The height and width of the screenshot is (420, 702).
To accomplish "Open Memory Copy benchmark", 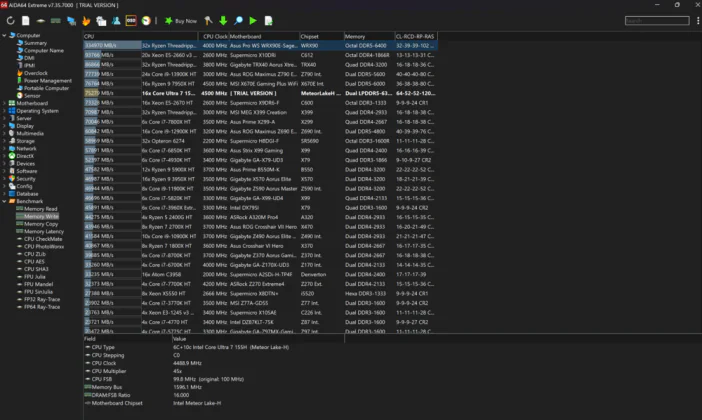I will (x=41, y=224).
